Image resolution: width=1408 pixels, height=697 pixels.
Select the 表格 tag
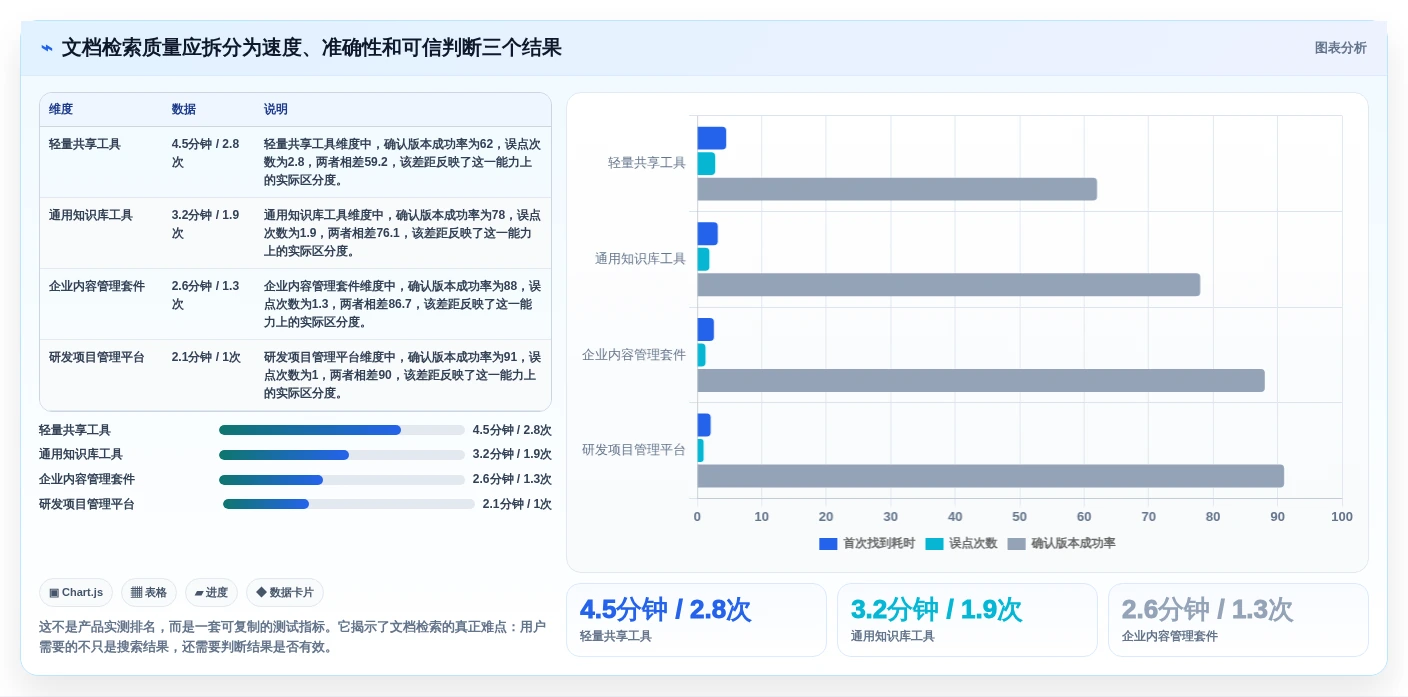tap(149, 592)
